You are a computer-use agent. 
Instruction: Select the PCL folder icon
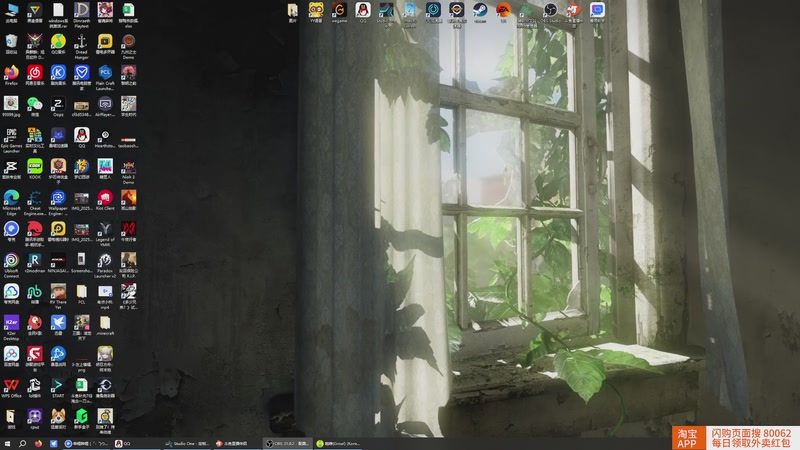[x=82, y=293]
